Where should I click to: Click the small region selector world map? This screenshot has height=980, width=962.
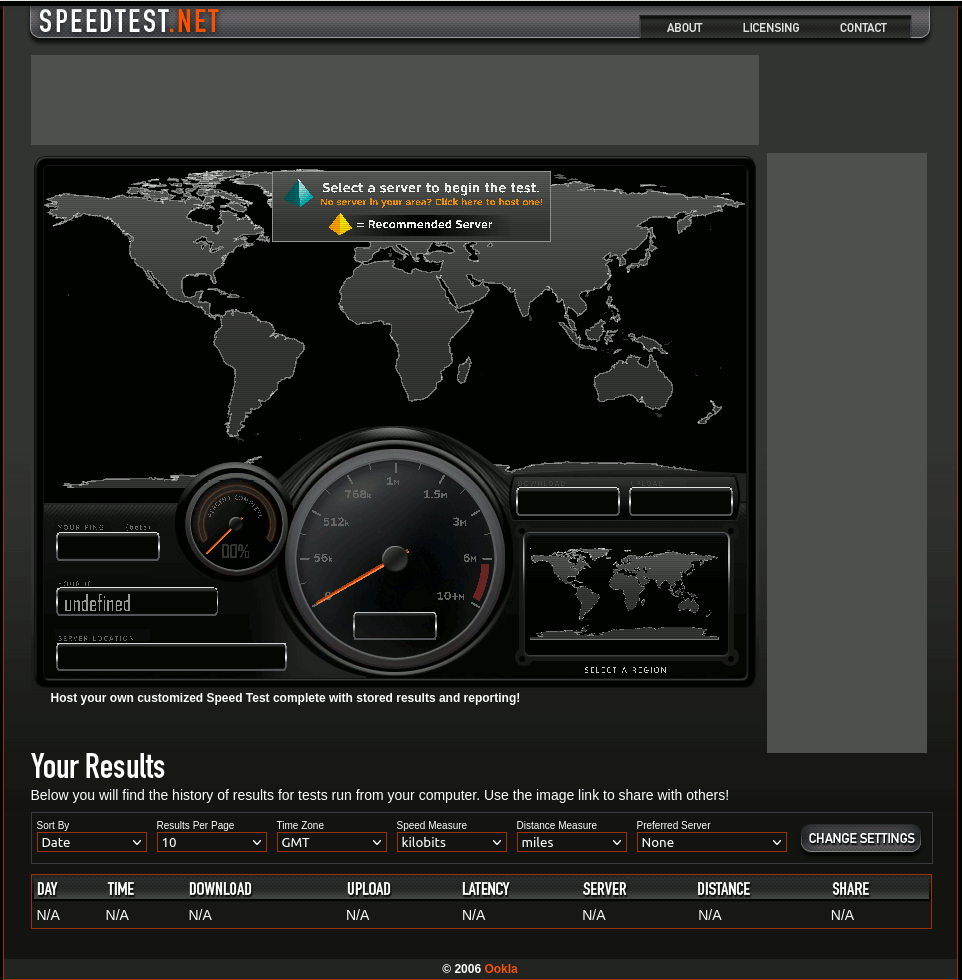tap(626, 594)
